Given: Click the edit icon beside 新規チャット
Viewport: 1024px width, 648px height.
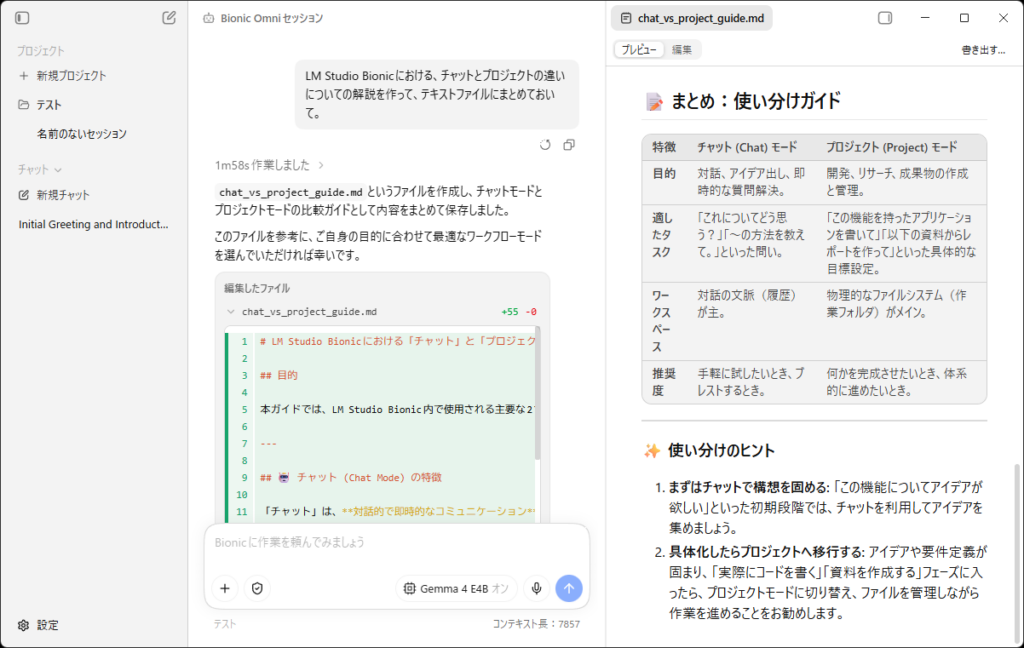Looking at the screenshot, I should pyautogui.click(x=24, y=195).
